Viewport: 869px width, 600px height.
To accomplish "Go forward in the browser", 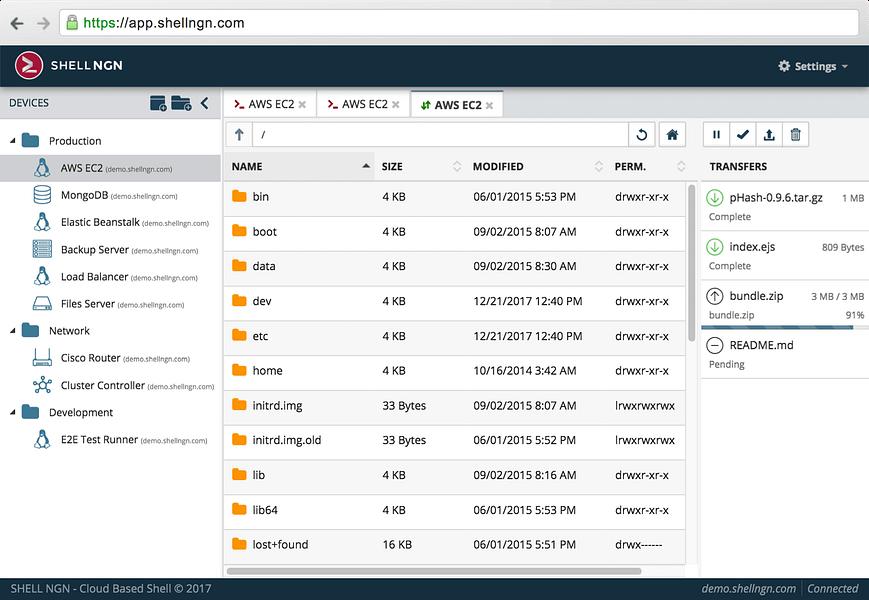I will pos(43,23).
